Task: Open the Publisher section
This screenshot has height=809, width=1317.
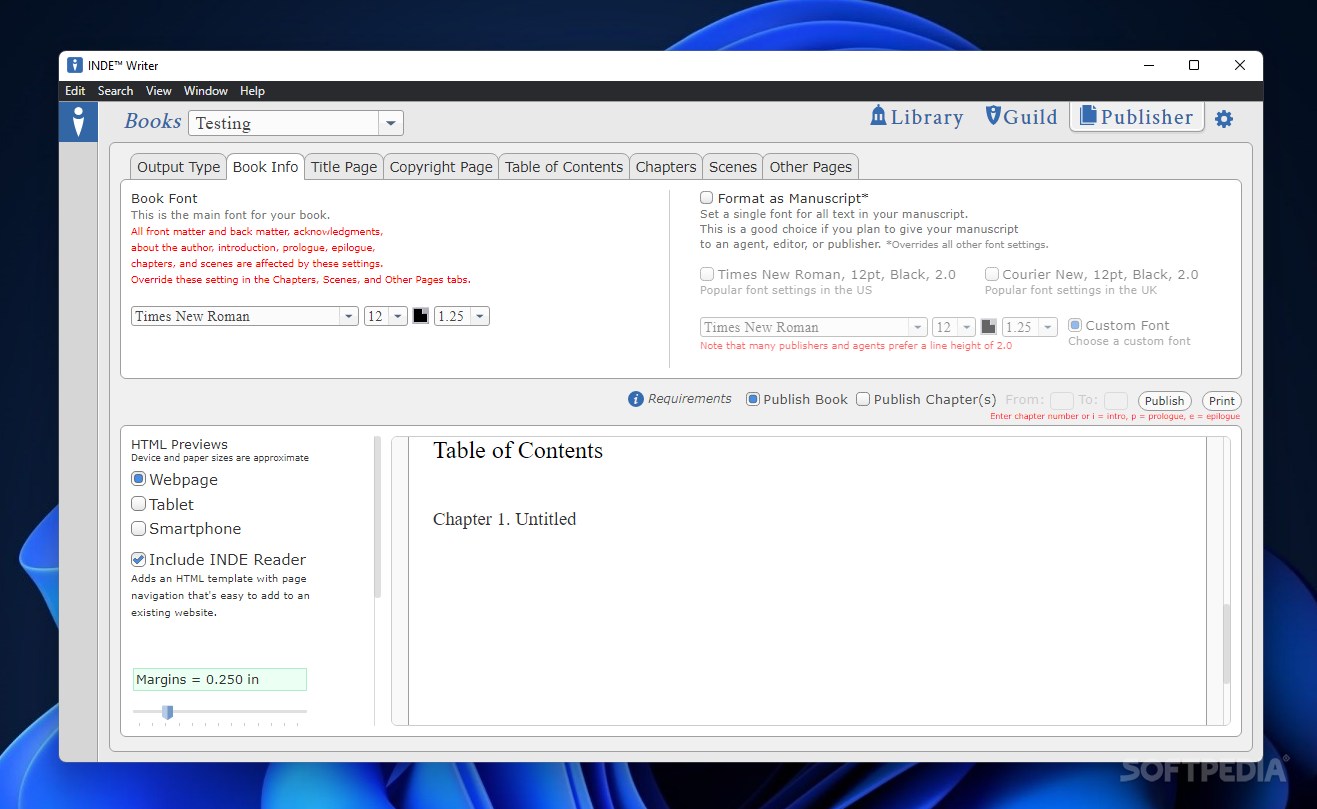Action: pyautogui.click(x=1137, y=117)
